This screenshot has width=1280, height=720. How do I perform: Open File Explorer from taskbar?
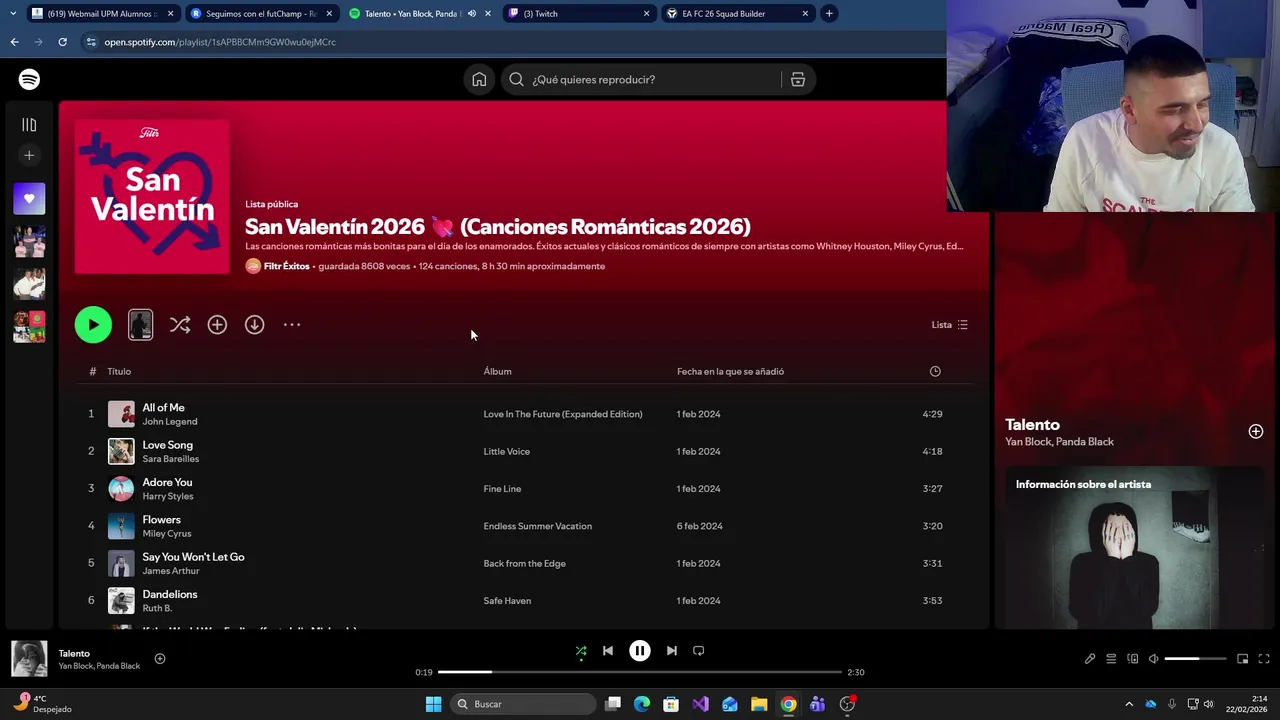759,704
